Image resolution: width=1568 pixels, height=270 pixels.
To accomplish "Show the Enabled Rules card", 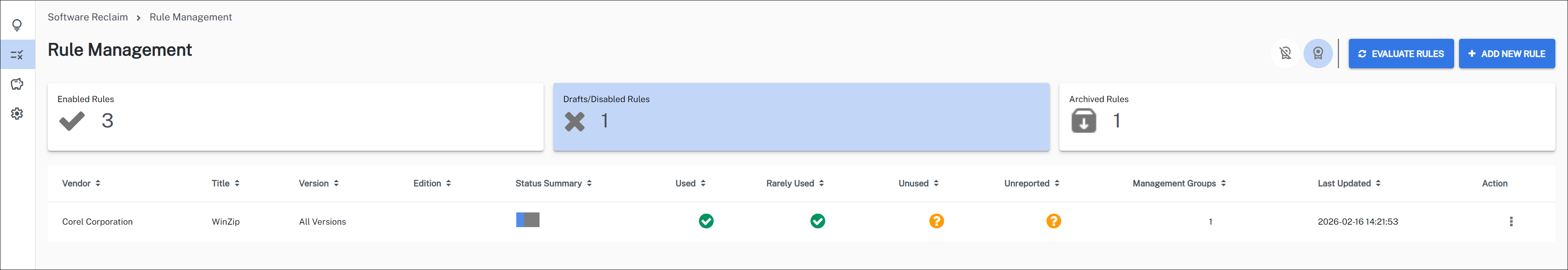I will [295, 116].
